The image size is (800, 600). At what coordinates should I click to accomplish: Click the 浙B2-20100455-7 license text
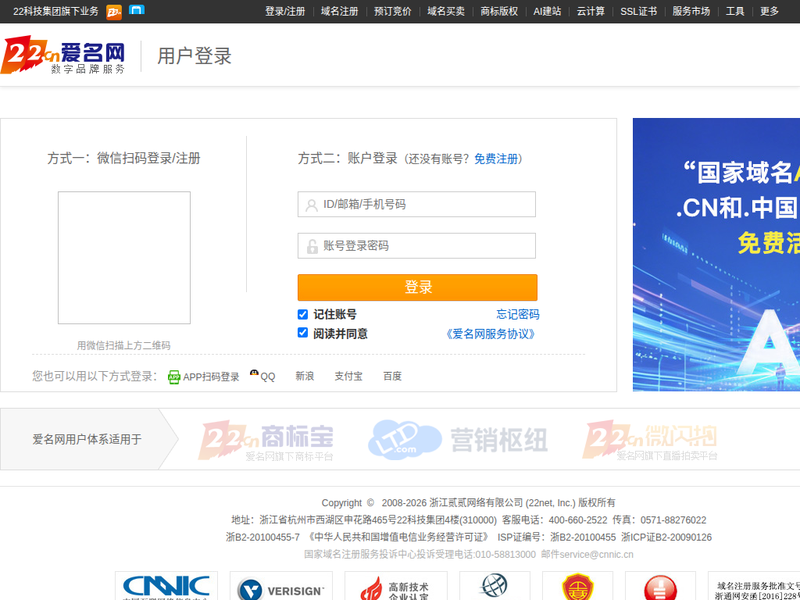[x=263, y=537]
